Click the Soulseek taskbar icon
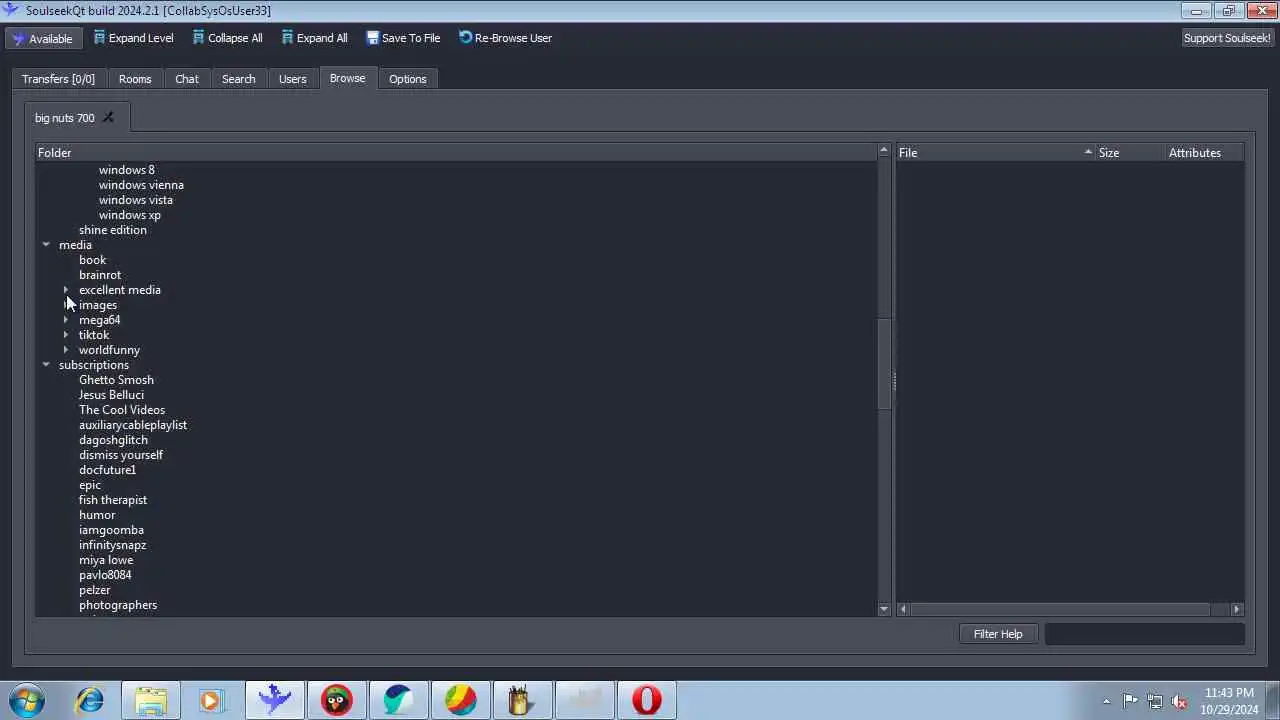Screen dimensions: 1280x720 click(x=274, y=700)
